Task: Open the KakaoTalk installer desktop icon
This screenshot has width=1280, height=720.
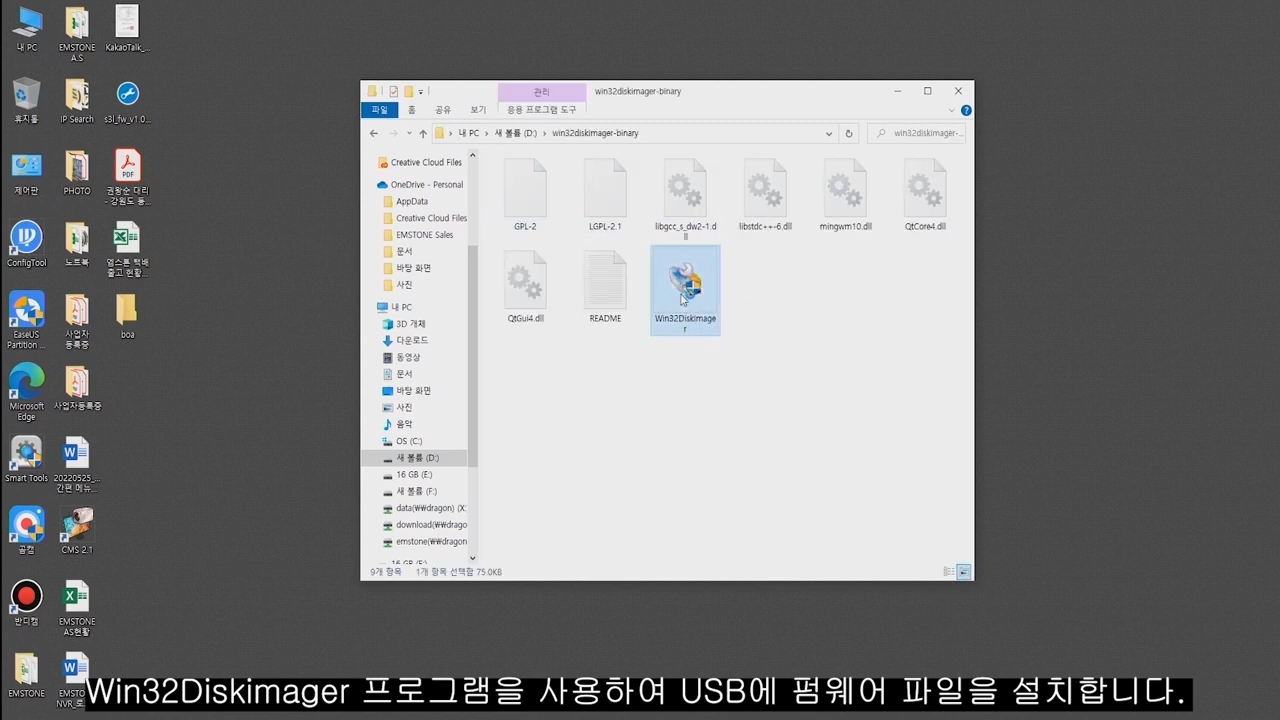Action: [127, 29]
